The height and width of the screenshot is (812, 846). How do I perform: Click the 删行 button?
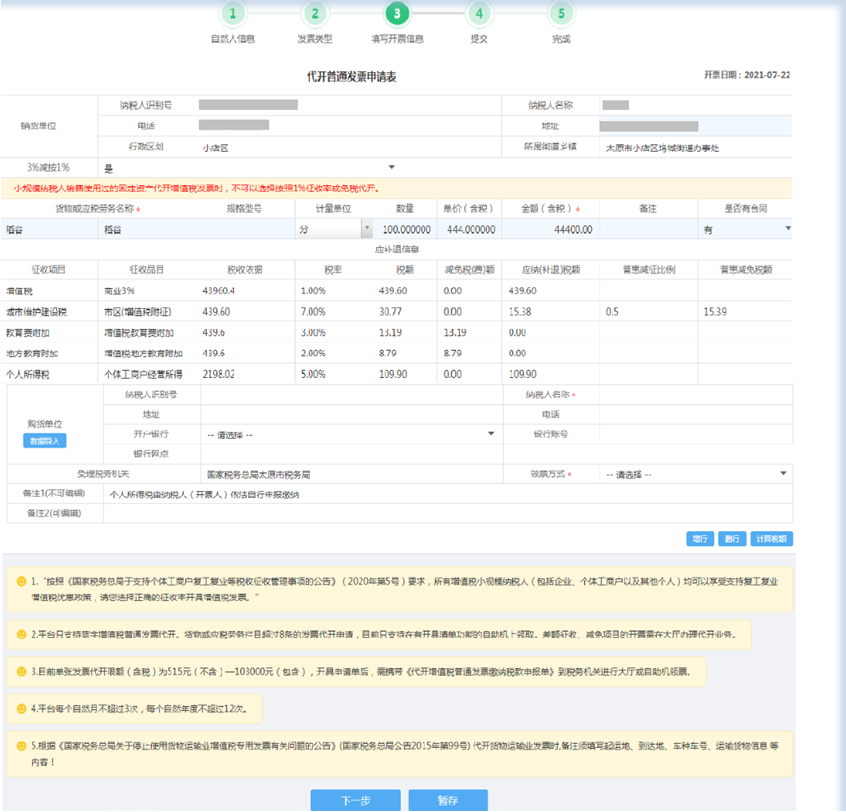pos(732,538)
